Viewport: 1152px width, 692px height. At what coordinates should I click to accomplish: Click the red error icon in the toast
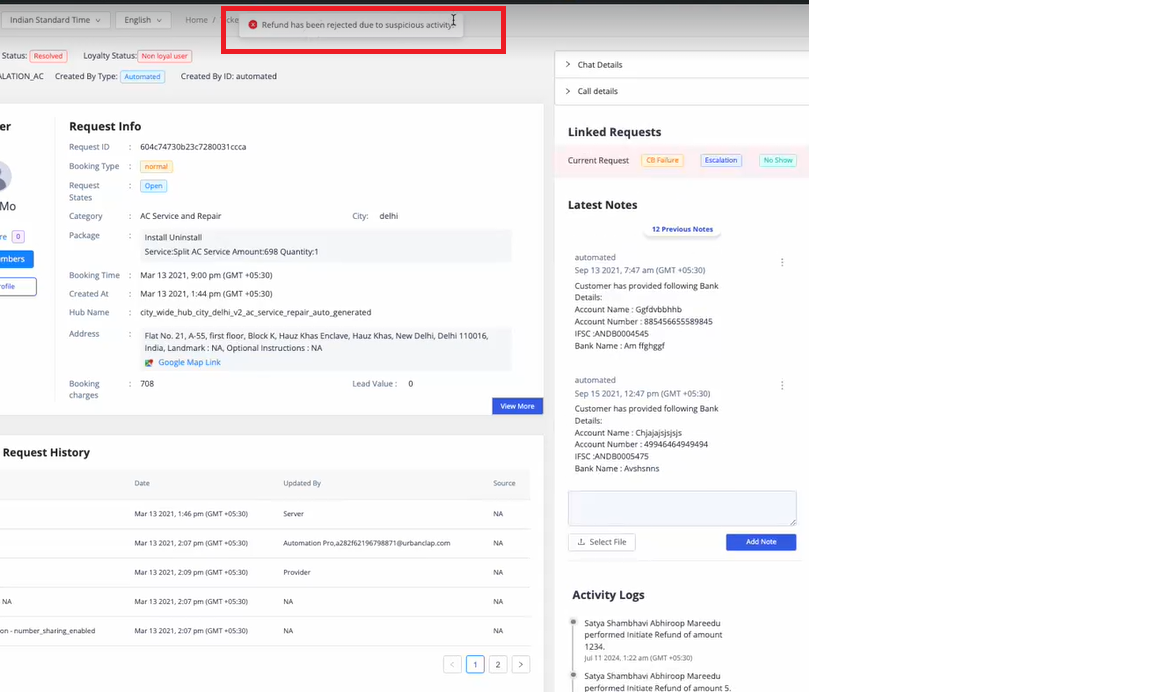tap(253, 25)
